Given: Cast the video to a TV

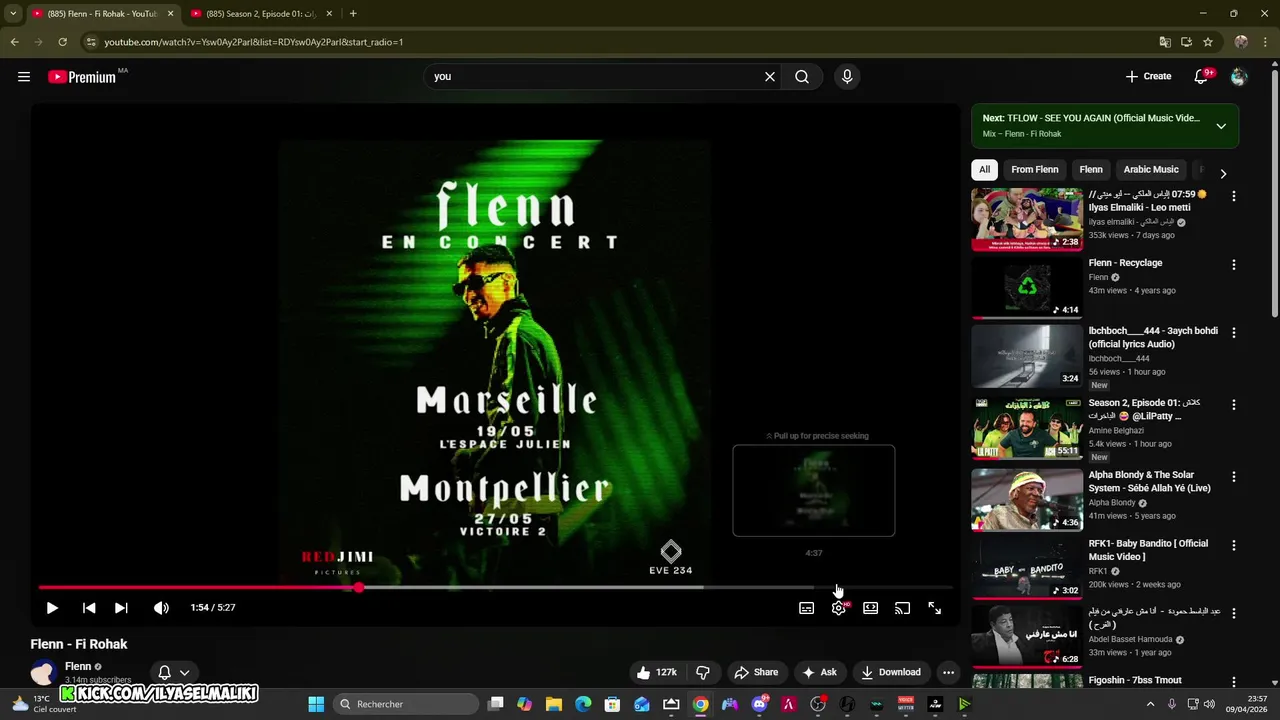Looking at the screenshot, I should click(x=903, y=608).
